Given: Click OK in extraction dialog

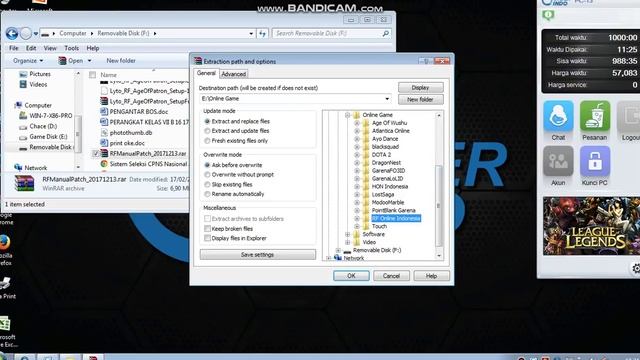Looking at the screenshot, I should 351,276.
